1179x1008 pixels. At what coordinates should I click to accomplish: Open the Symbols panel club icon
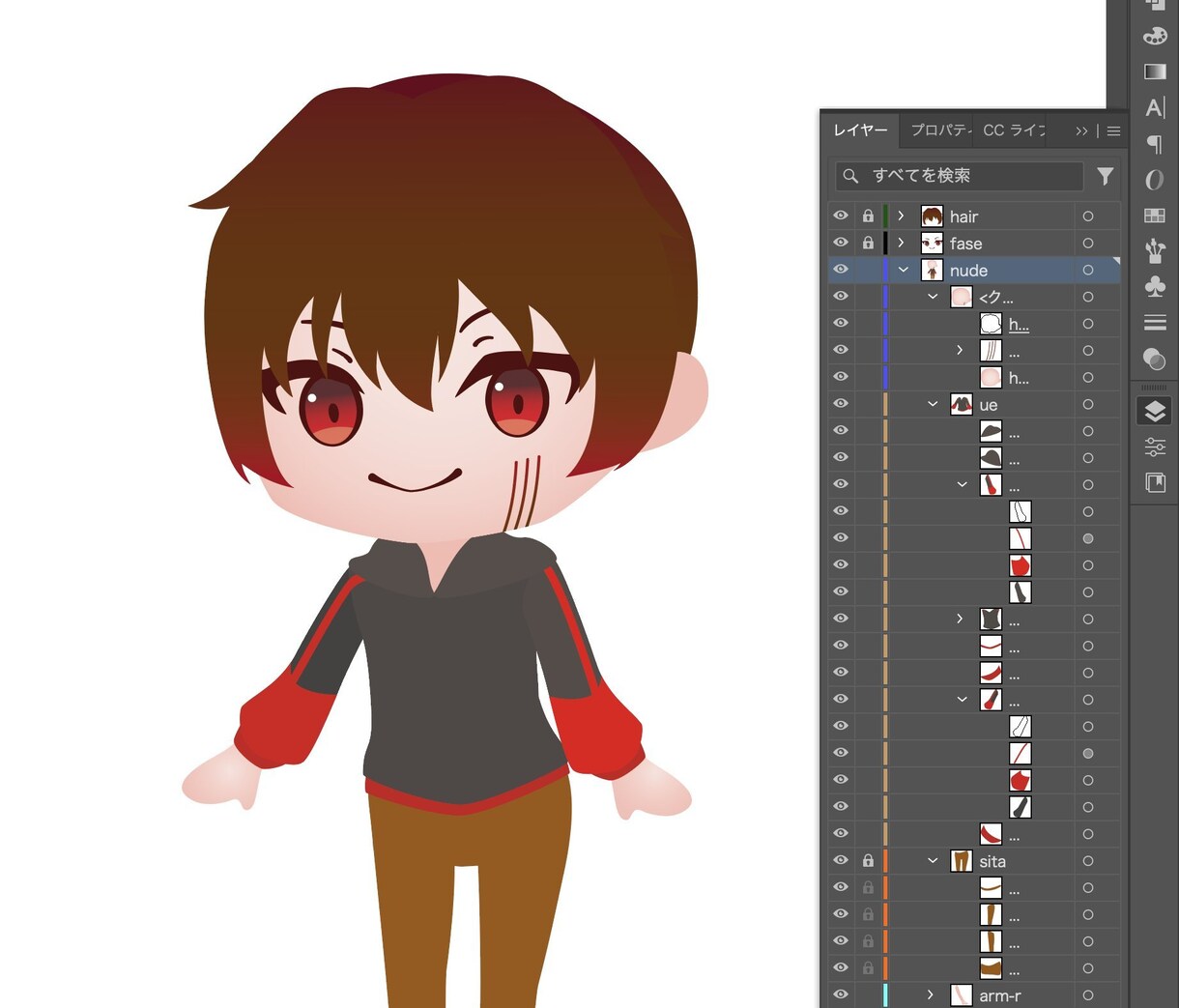coord(1155,287)
